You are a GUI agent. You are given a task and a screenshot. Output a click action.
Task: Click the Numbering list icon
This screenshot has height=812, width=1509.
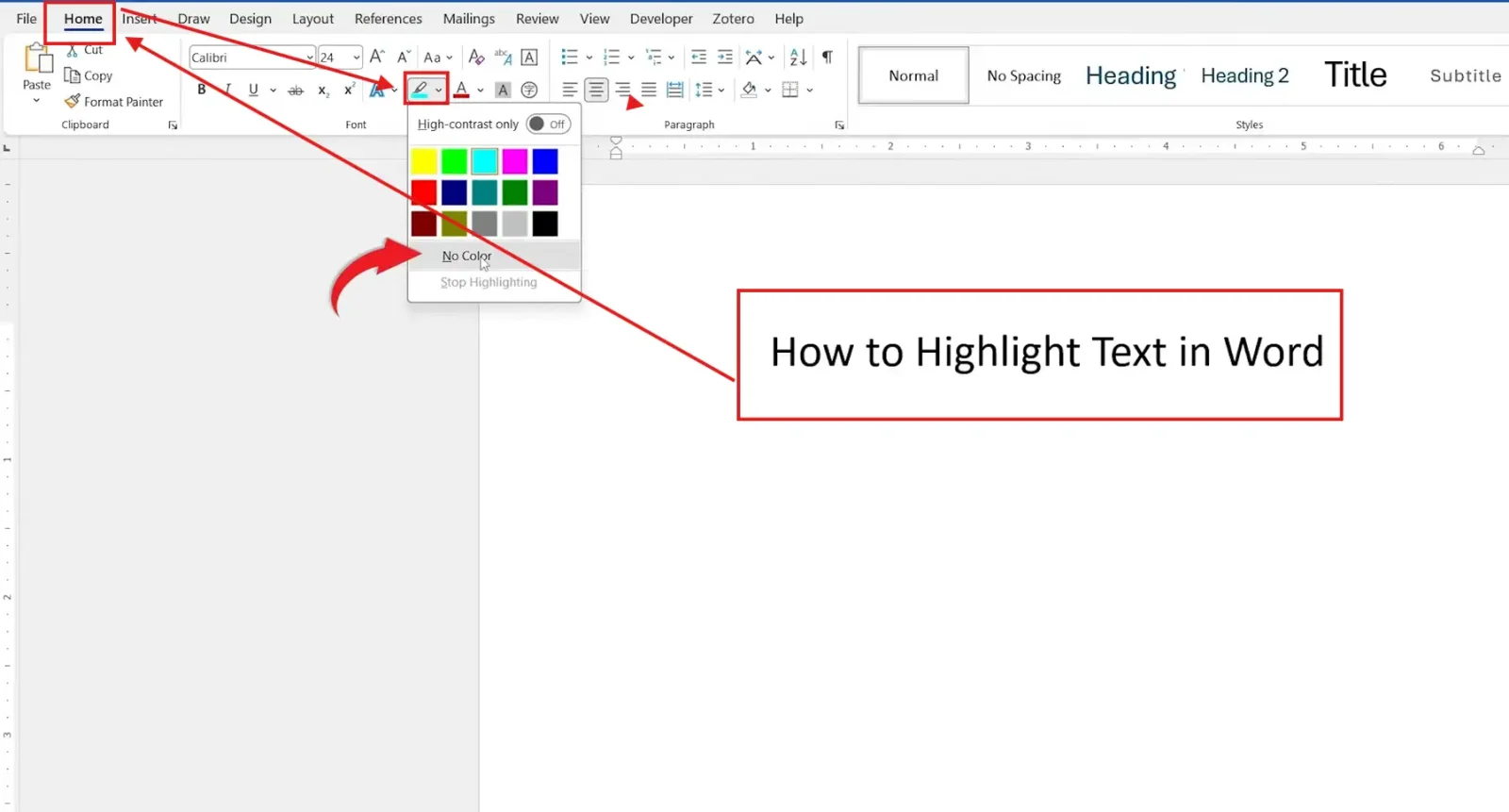click(x=611, y=58)
